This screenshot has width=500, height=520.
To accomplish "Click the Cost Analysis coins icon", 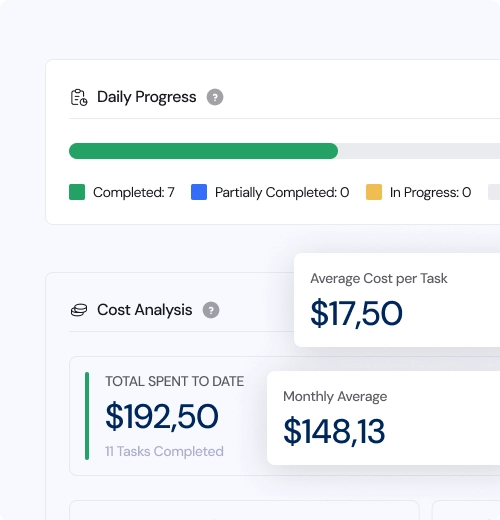I will pos(79,310).
